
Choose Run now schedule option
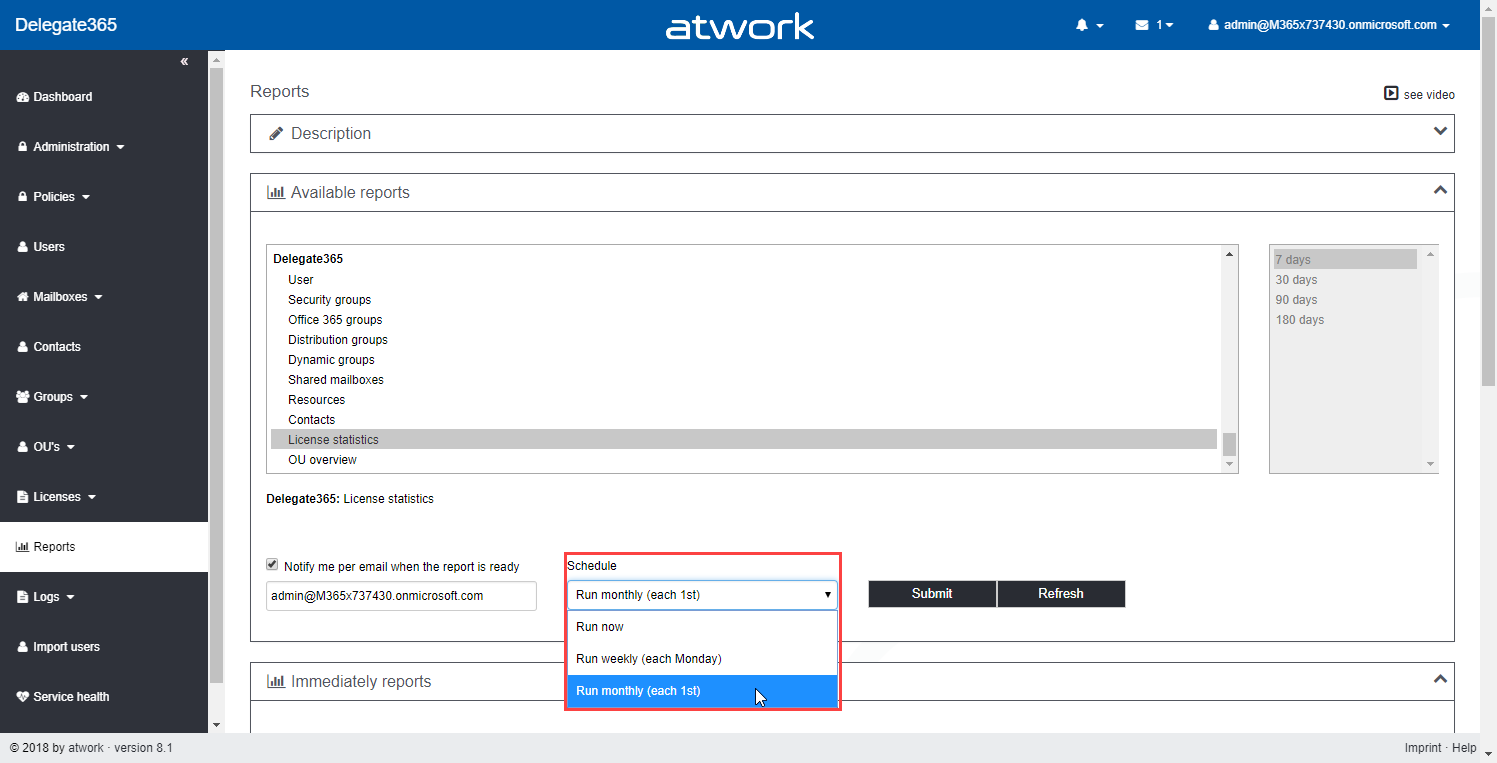pyautogui.click(x=600, y=627)
